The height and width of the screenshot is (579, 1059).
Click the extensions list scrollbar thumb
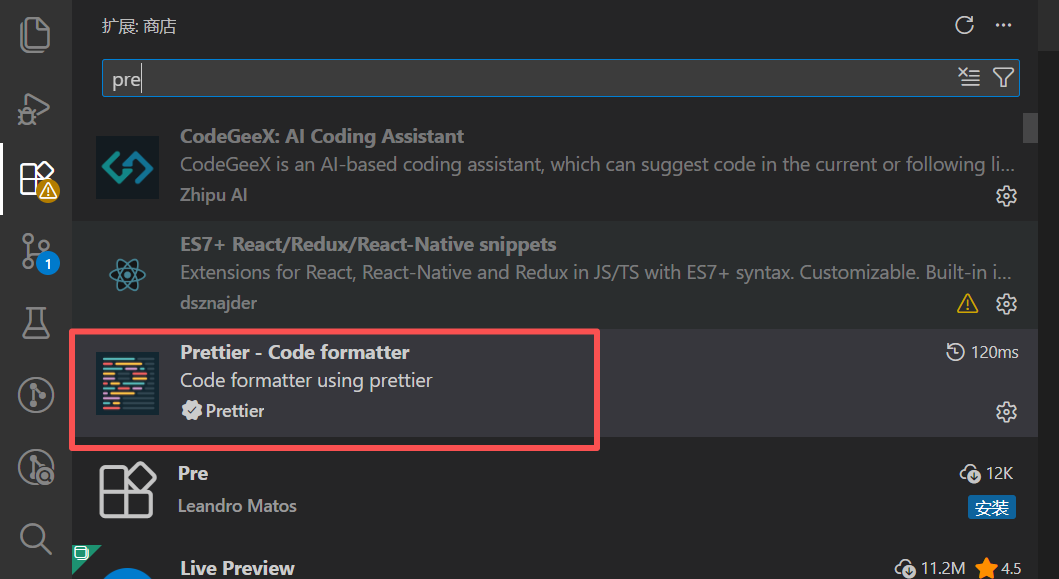tap(1030, 128)
